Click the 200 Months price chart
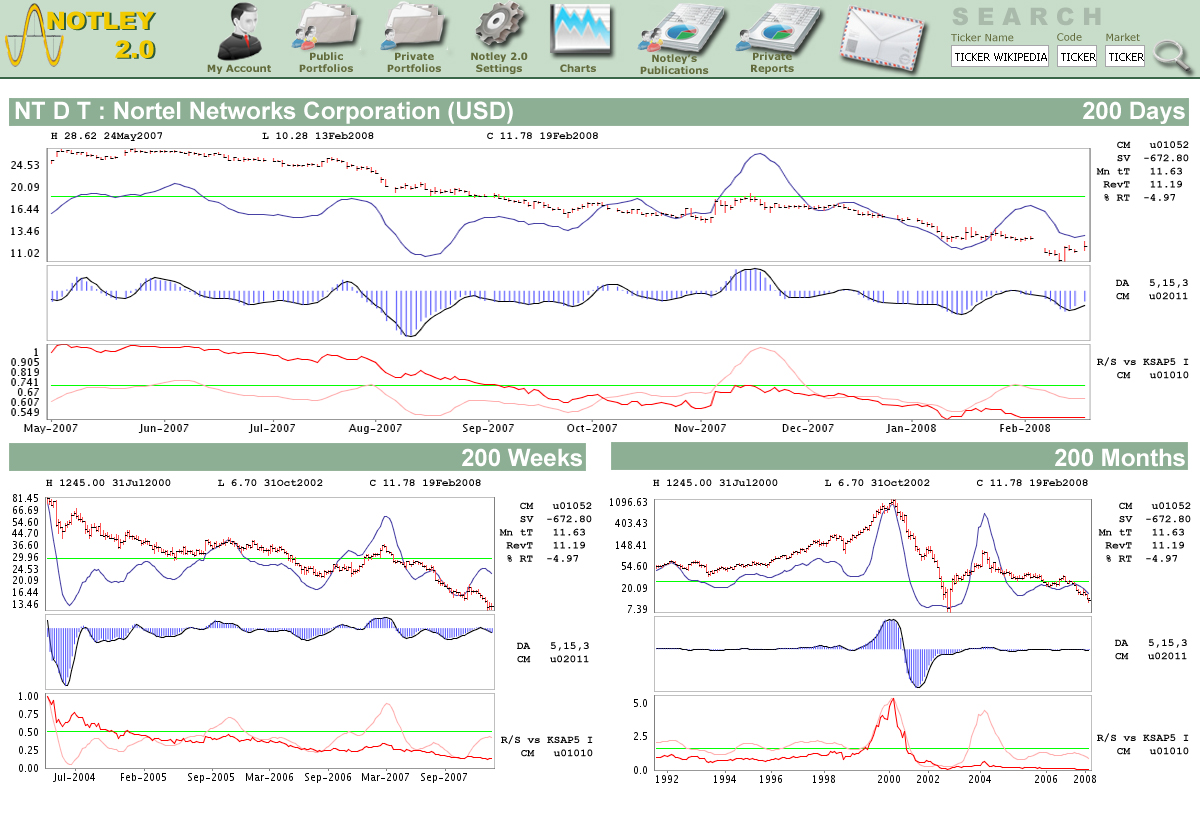 pos(874,553)
